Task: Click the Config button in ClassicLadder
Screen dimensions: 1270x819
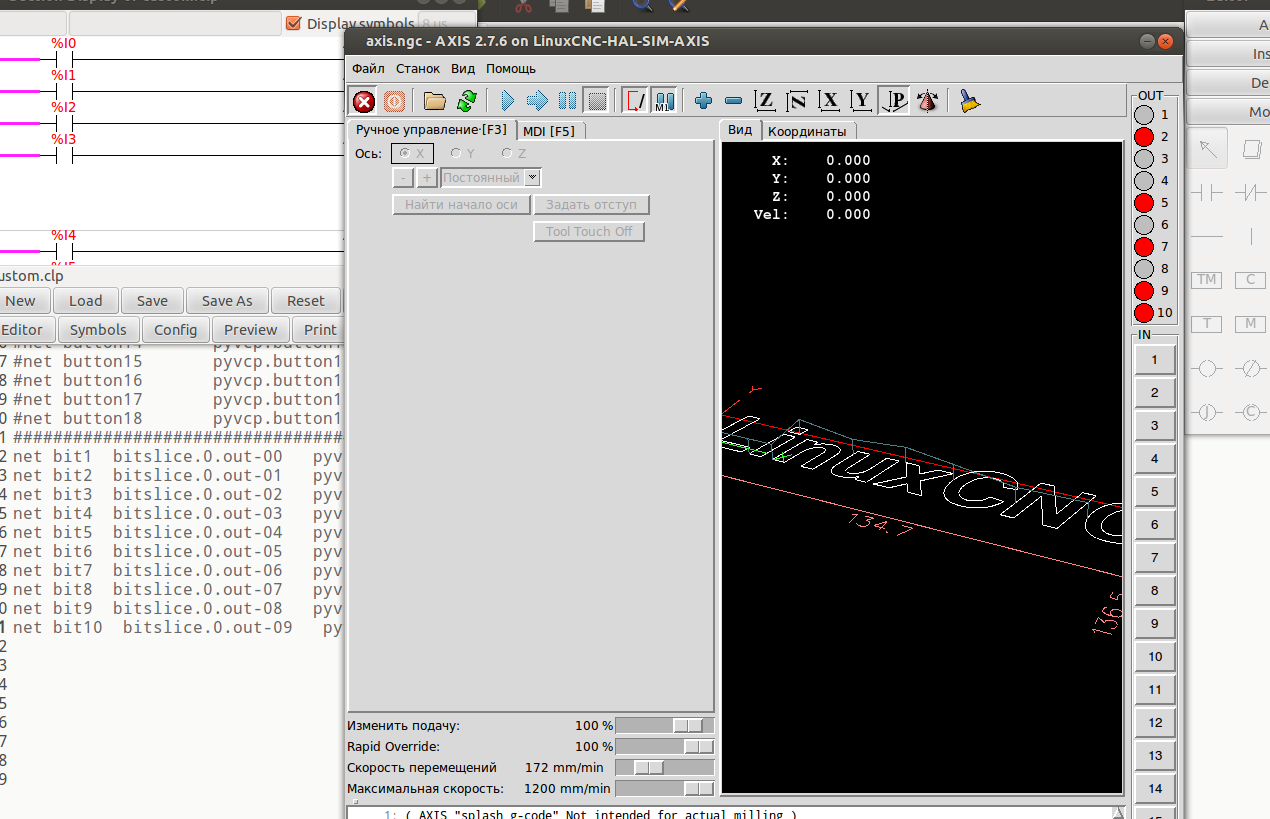Action: (x=176, y=329)
